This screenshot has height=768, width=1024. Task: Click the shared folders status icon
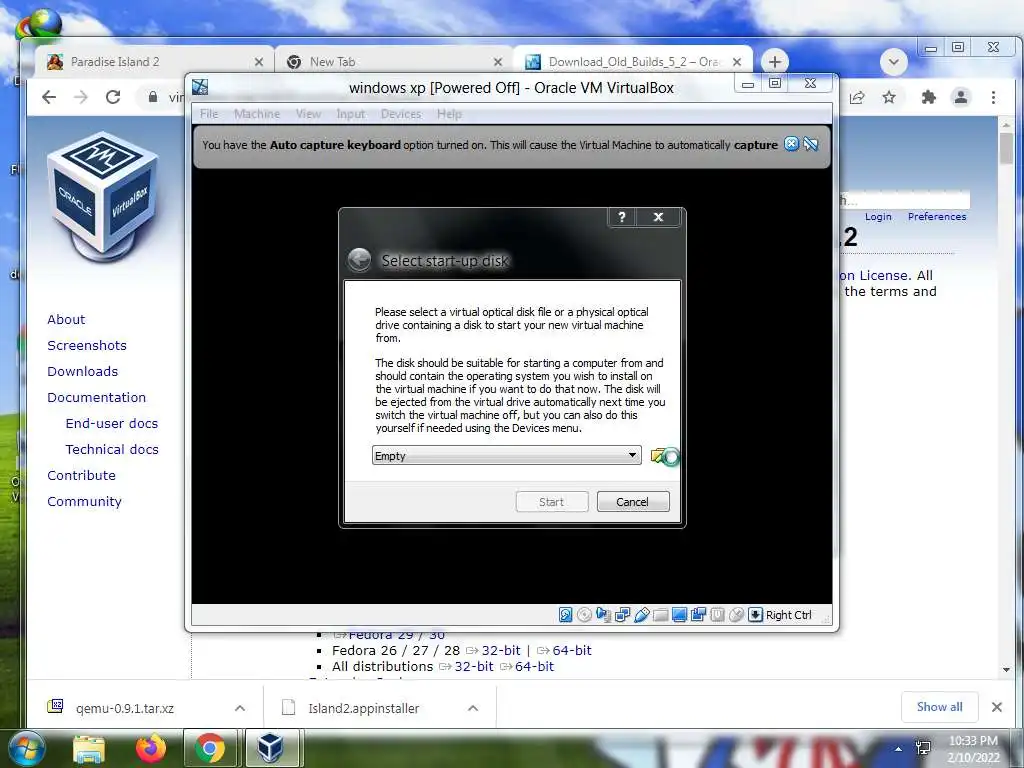coord(660,615)
